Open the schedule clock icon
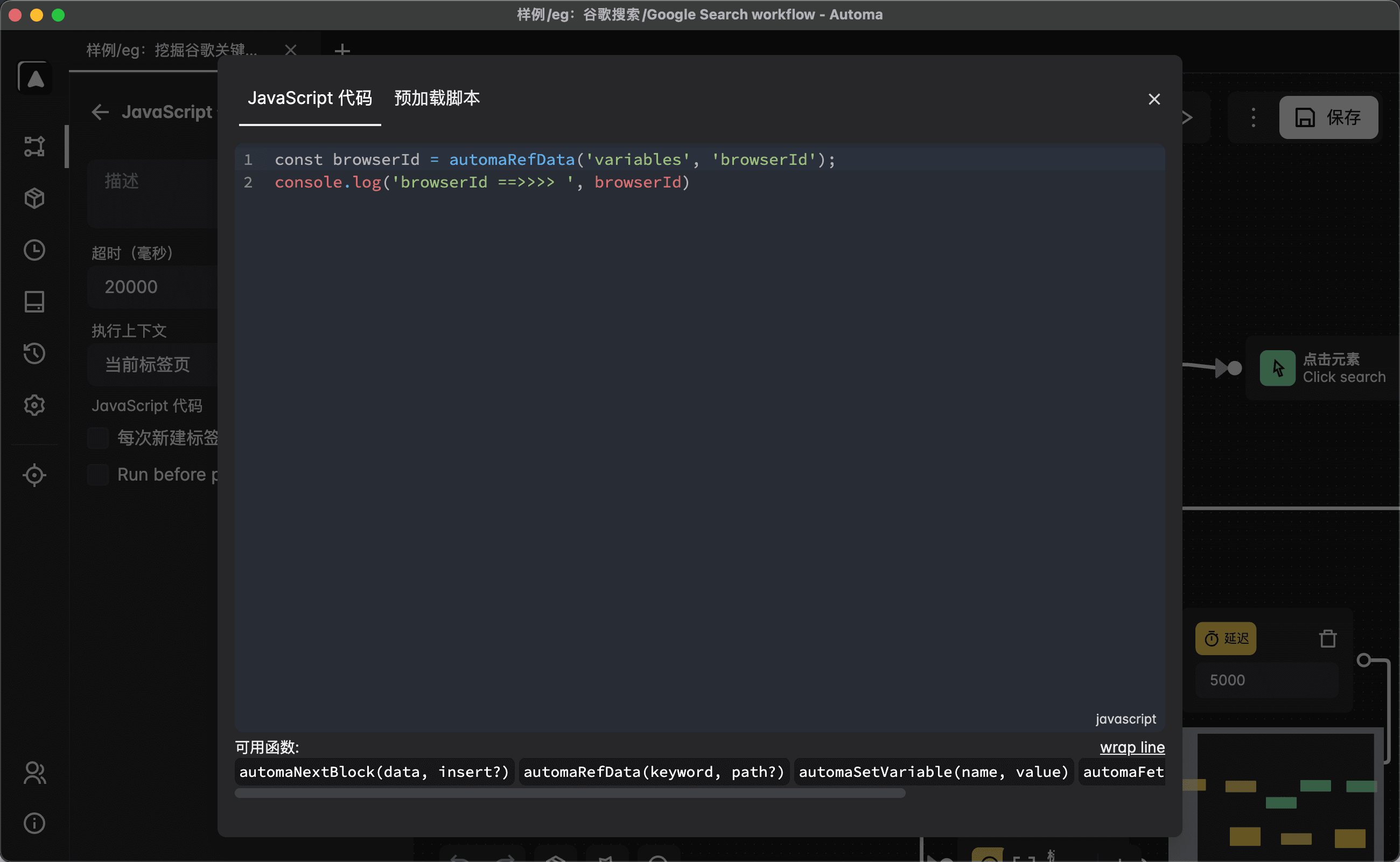The height and width of the screenshot is (862, 1400). coord(34,249)
